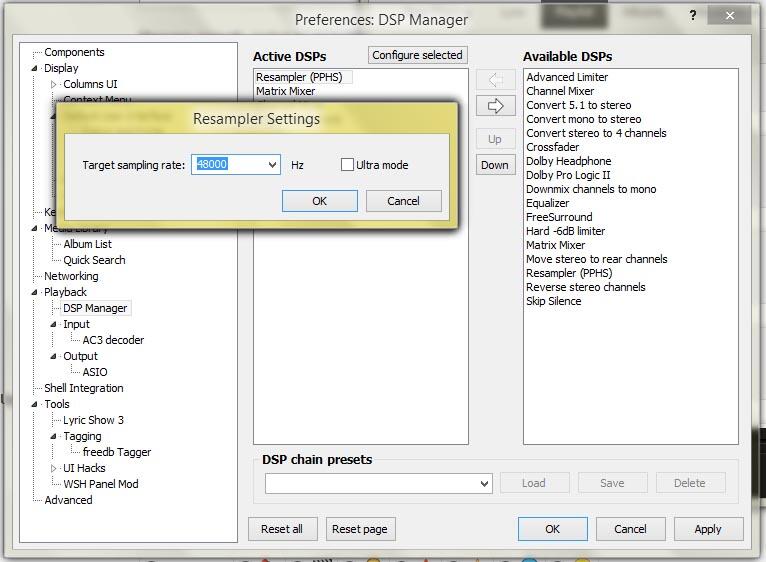Open the DSP chain presets dropdown
Screen dimensions: 766x562
(x=484, y=483)
